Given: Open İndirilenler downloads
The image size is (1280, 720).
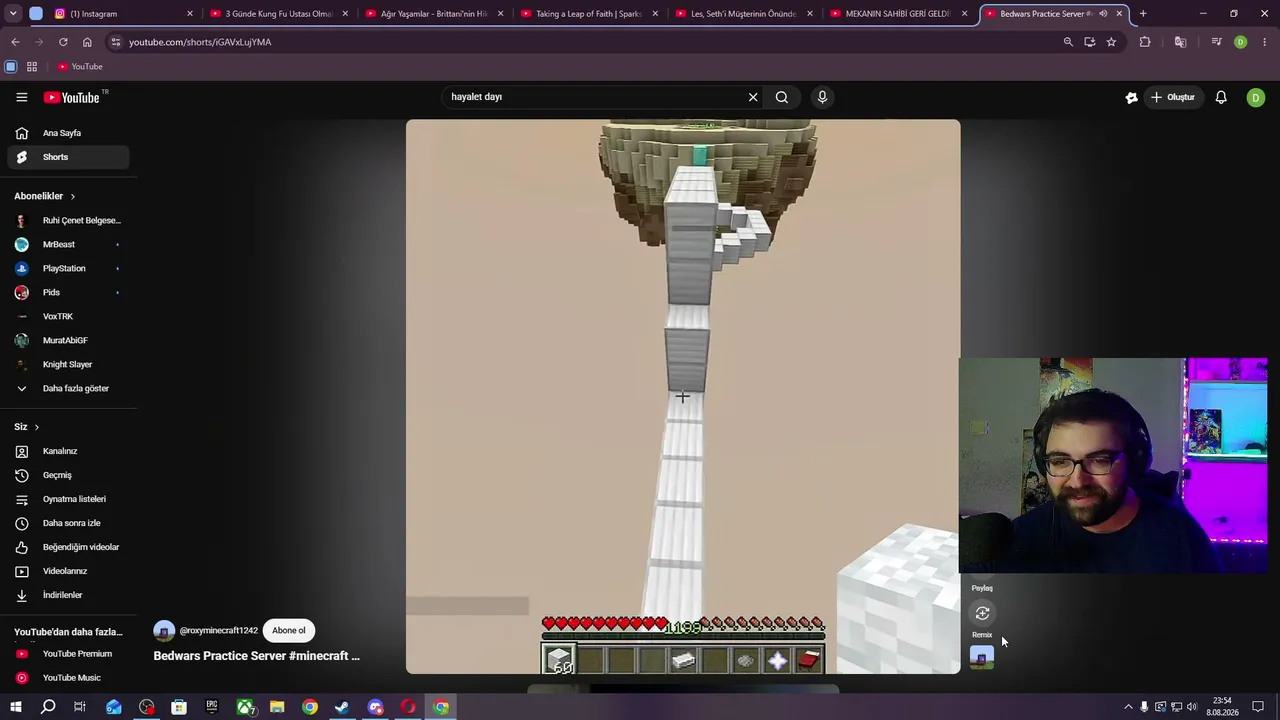Looking at the screenshot, I should 69,595.
